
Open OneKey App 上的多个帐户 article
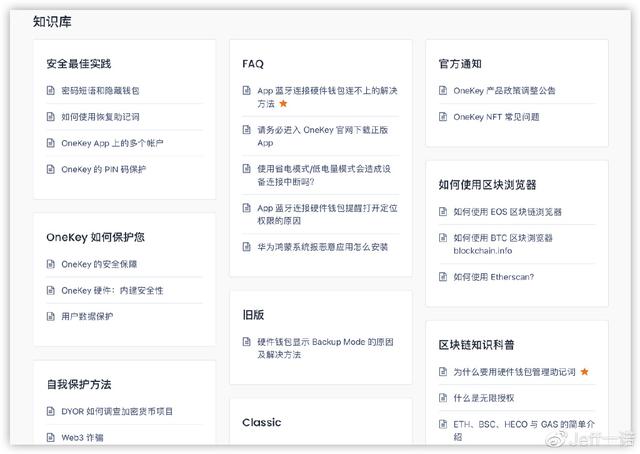click(x=112, y=143)
